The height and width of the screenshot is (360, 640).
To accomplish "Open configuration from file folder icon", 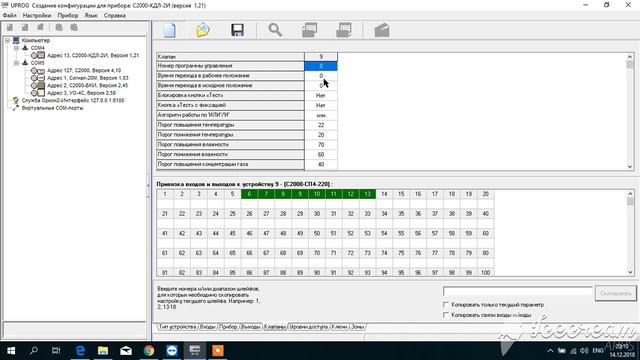I will pyautogui.click(x=203, y=30).
